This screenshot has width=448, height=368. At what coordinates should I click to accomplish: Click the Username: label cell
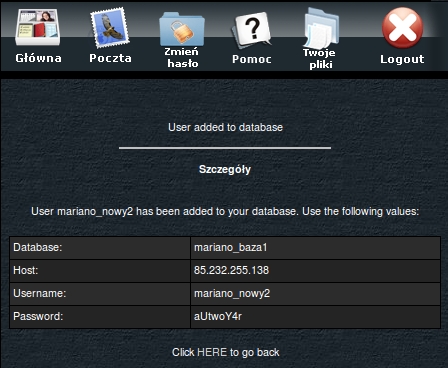[x=100, y=294]
